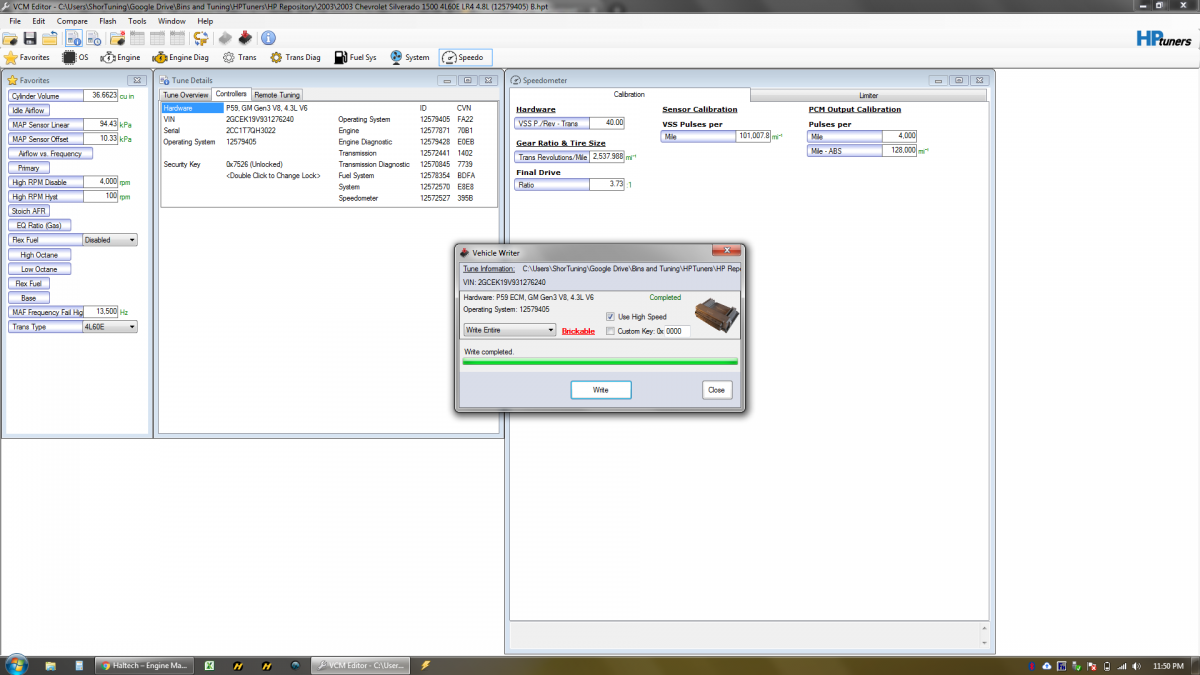Click the compare file folder icon with red mark

click(117, 38)
